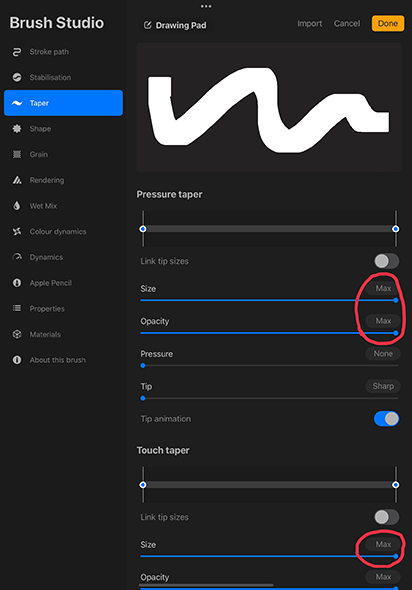Image resolution: width=412 pixels, height=590 pixels.
Task: Disable the Tip animation switch
Action: click(386, 418)
